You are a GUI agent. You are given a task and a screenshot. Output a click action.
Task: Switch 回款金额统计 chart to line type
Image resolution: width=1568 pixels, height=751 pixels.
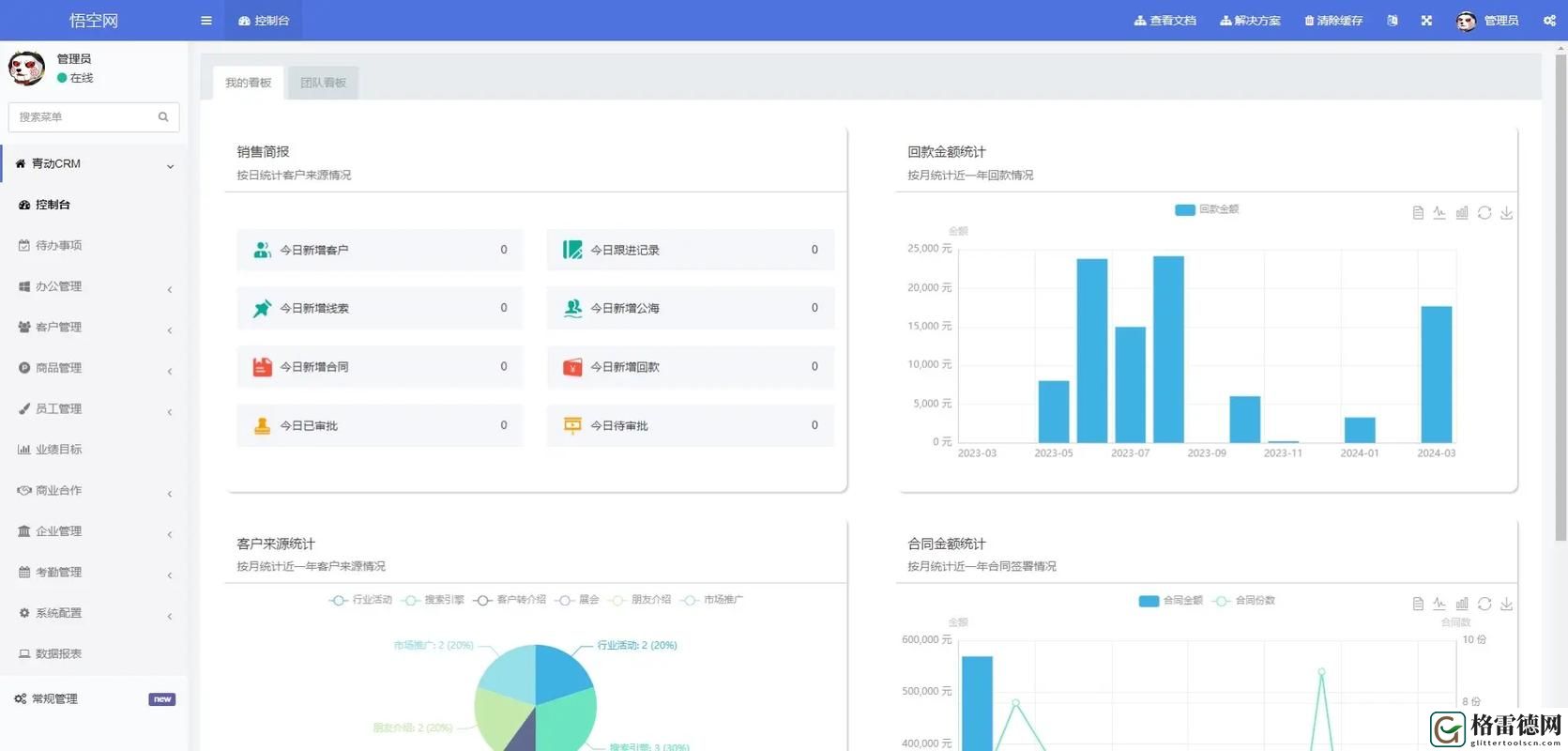(1439, 213)
